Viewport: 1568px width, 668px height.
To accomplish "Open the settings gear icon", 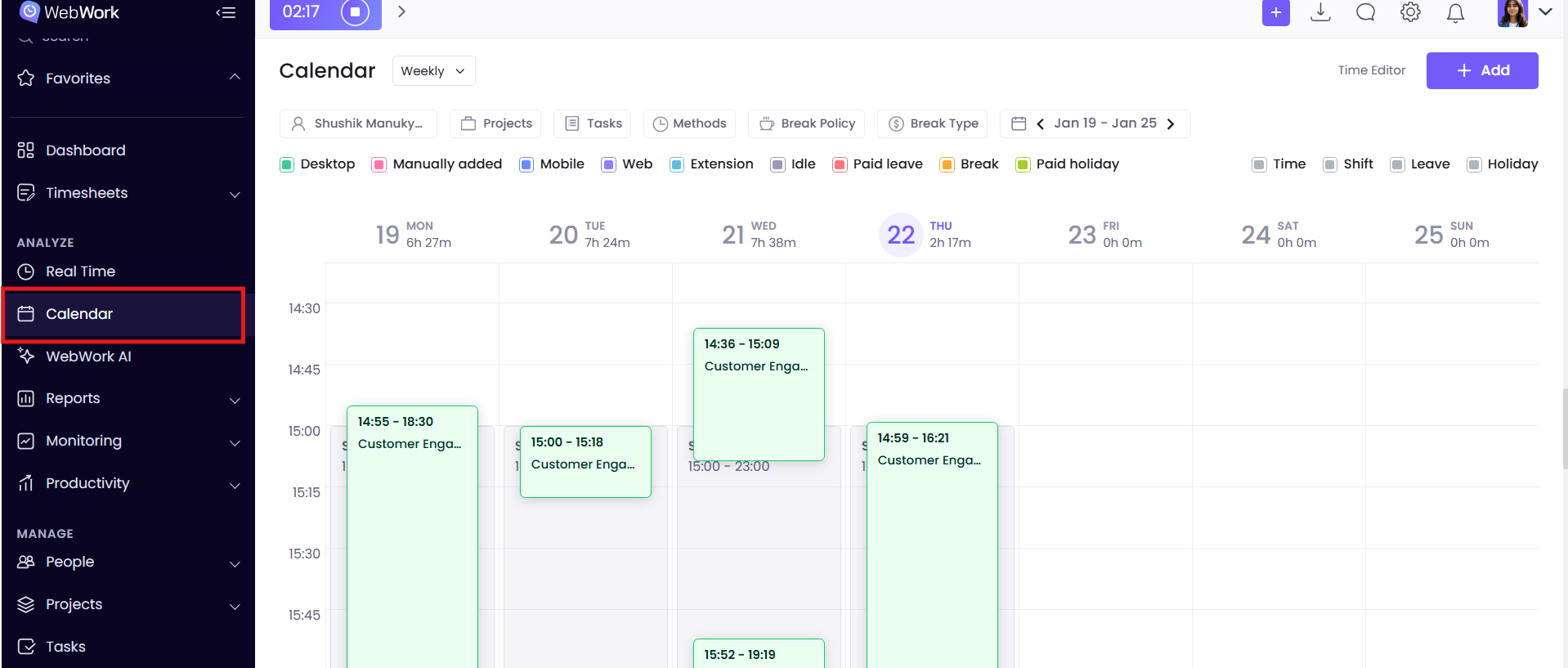I will point(1410,12).
